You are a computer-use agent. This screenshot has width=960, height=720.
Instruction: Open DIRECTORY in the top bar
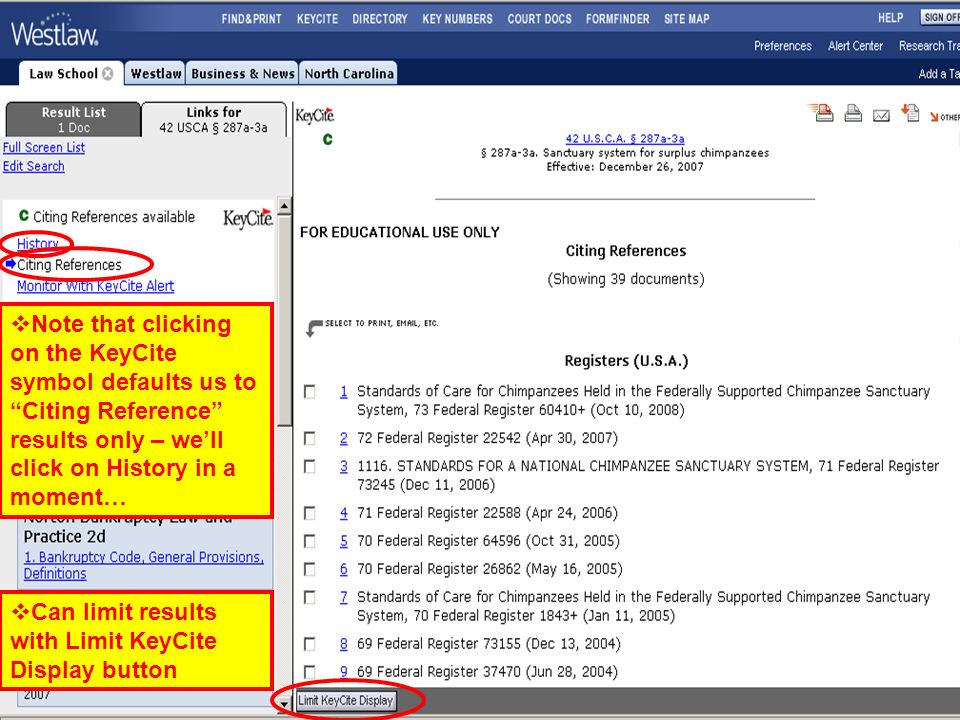point(380,19)
